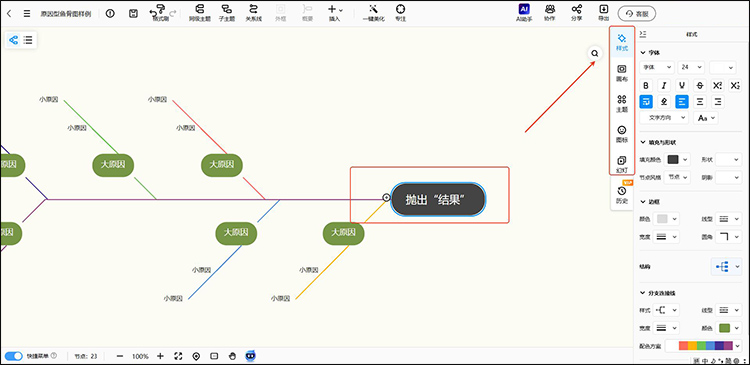Click the dark fill color swatch
The height and width of the screenshot is (365, 750).
click(x=673, y=159)
